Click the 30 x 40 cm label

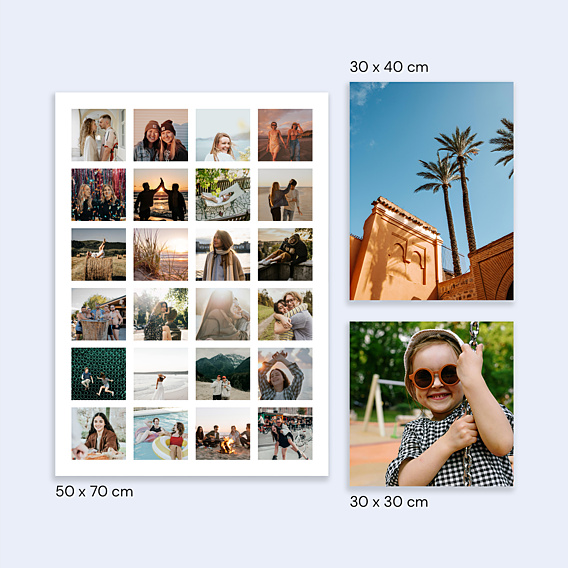(x=389, y=67)
